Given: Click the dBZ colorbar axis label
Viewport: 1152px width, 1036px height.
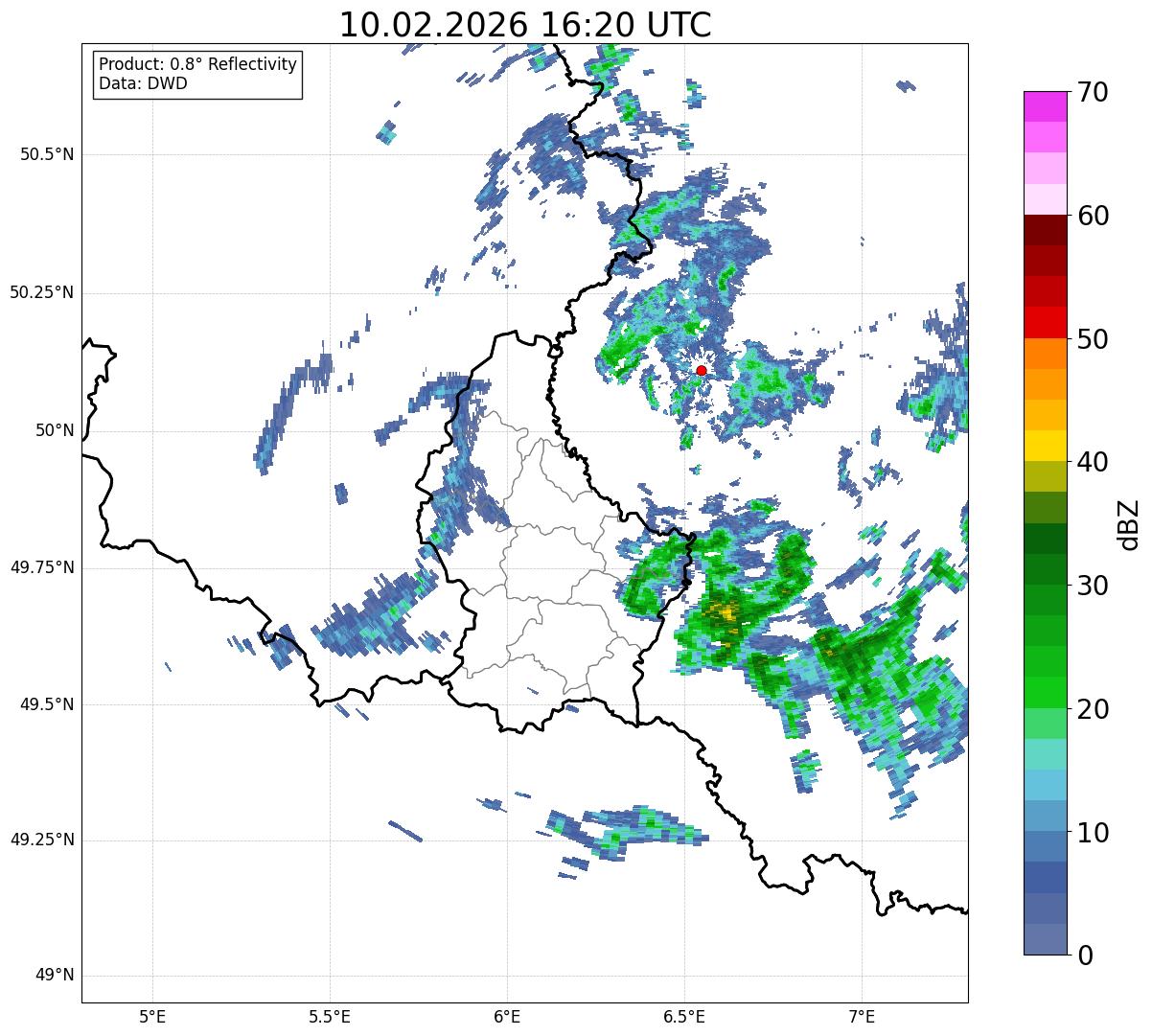Looking at the screenshot, I should tap(1129, 524).
